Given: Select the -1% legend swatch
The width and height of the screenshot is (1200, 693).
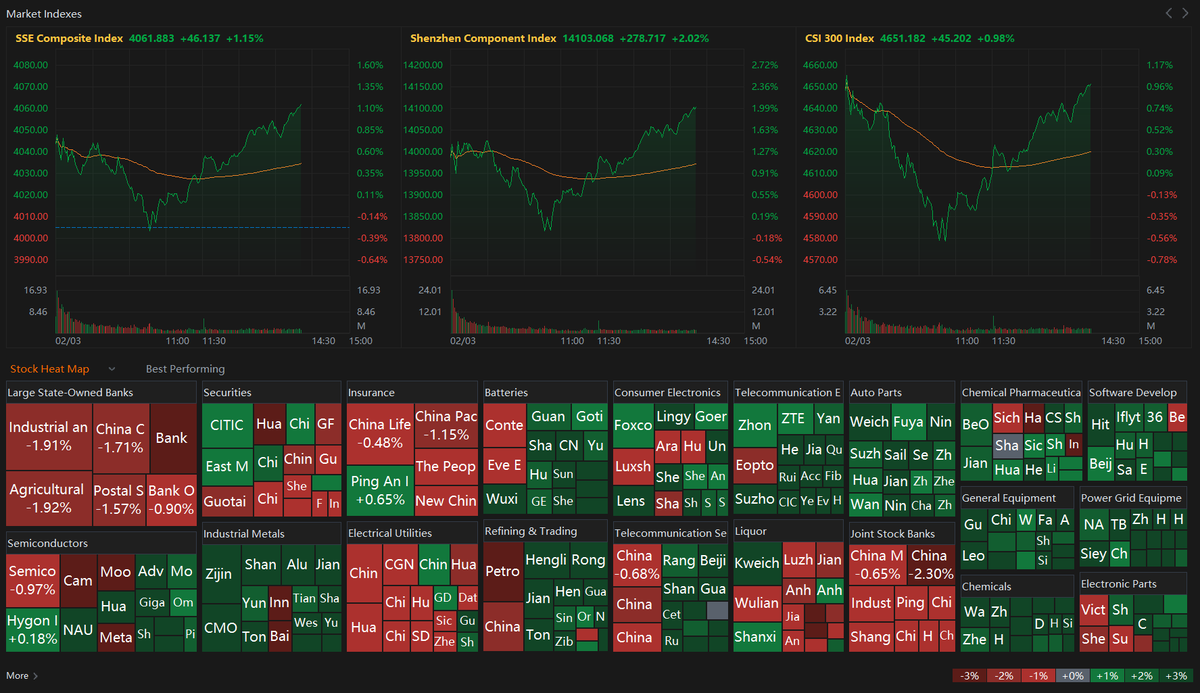Looking at the screenshot, I should [x=1037, y=676].
